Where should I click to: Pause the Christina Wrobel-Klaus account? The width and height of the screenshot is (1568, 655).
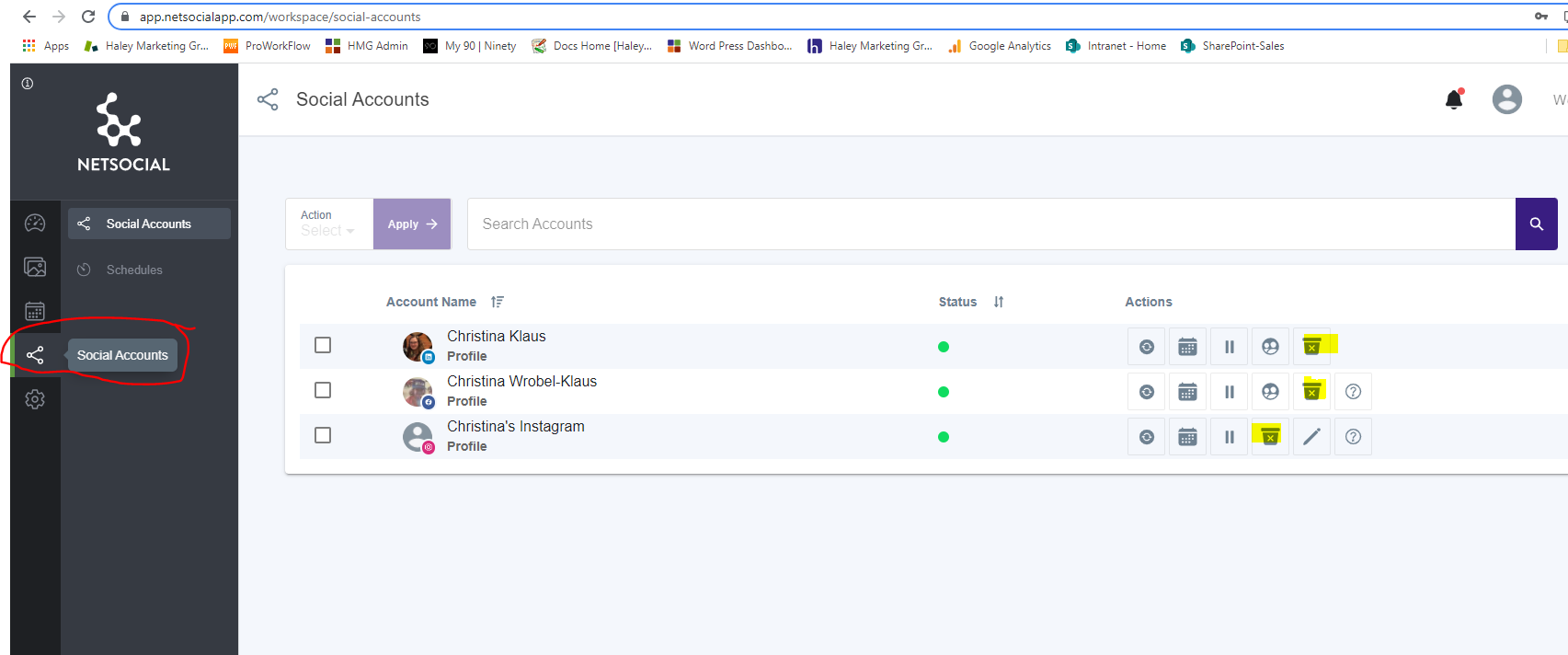1229,392
